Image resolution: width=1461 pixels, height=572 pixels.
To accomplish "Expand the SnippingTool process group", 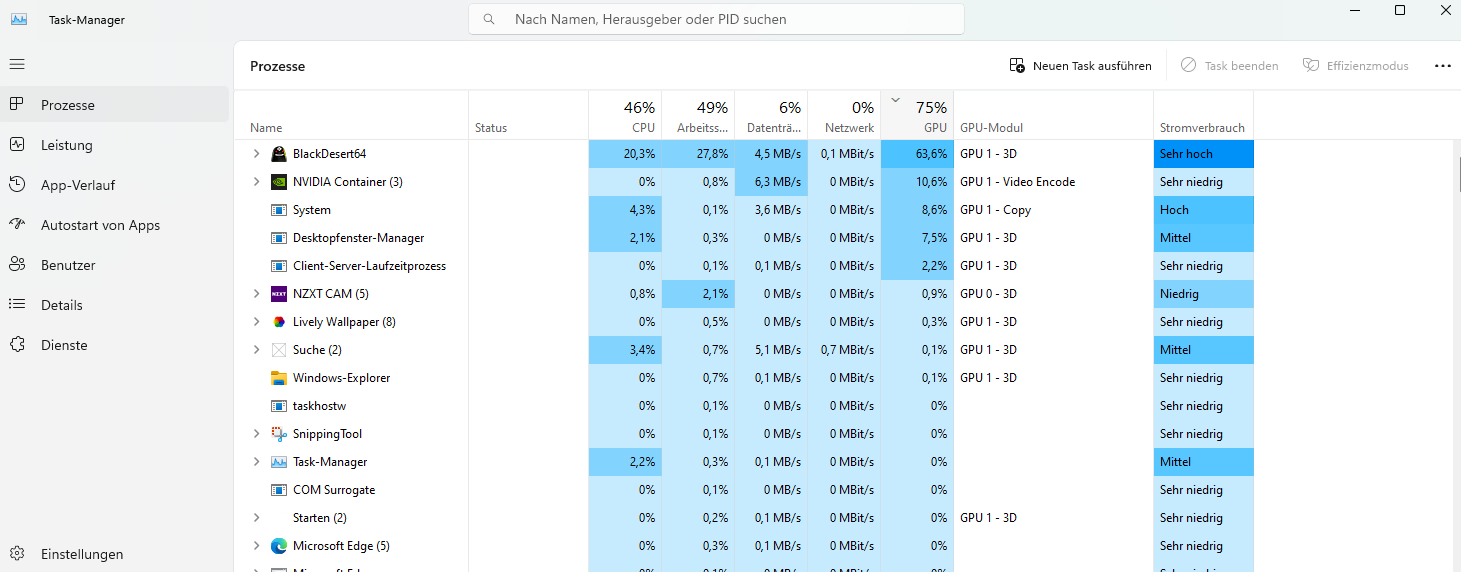I will coord(256,434).
